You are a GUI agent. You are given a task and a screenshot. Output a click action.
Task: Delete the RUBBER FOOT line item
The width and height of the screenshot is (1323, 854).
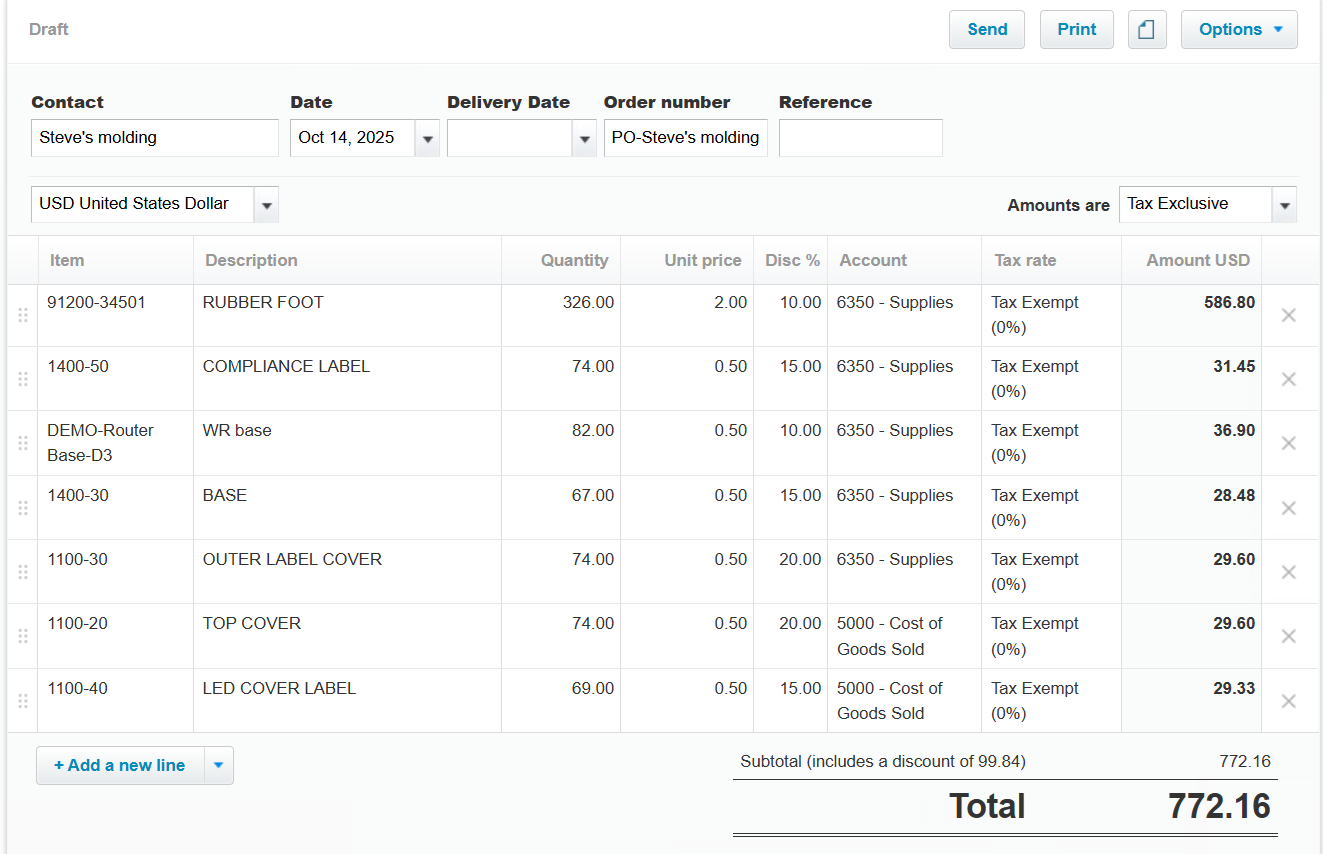pyautogui.click(x=1288, y=315)
